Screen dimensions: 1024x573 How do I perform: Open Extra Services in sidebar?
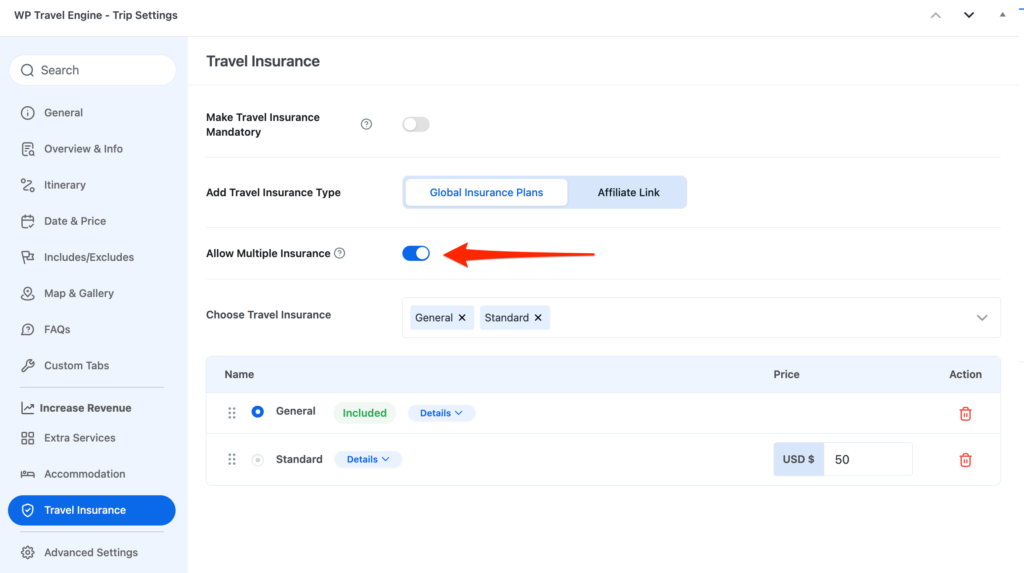(79, 438)
